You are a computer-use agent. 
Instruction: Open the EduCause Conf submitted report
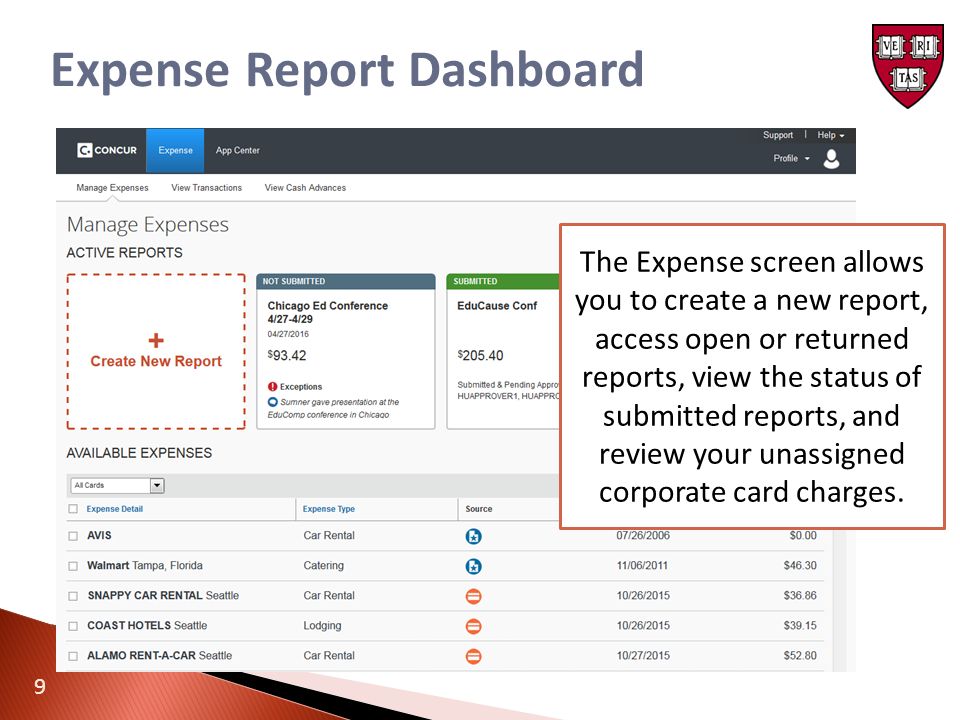click(x=503, y=351)
